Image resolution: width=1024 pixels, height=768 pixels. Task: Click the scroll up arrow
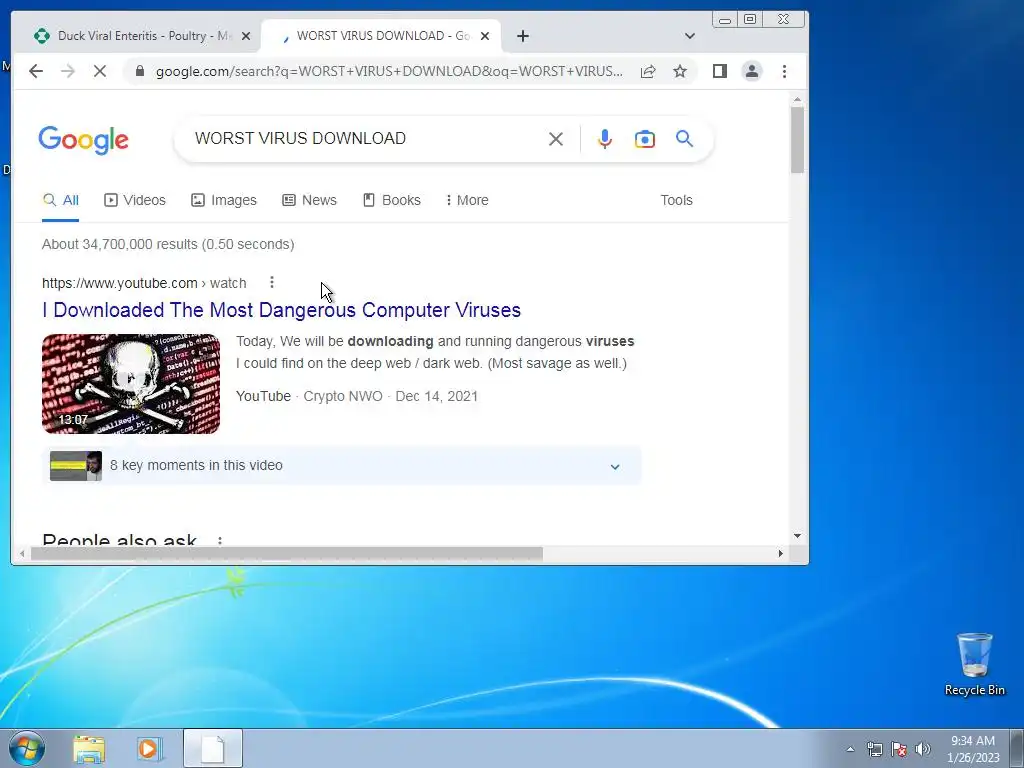click(797, 100)
